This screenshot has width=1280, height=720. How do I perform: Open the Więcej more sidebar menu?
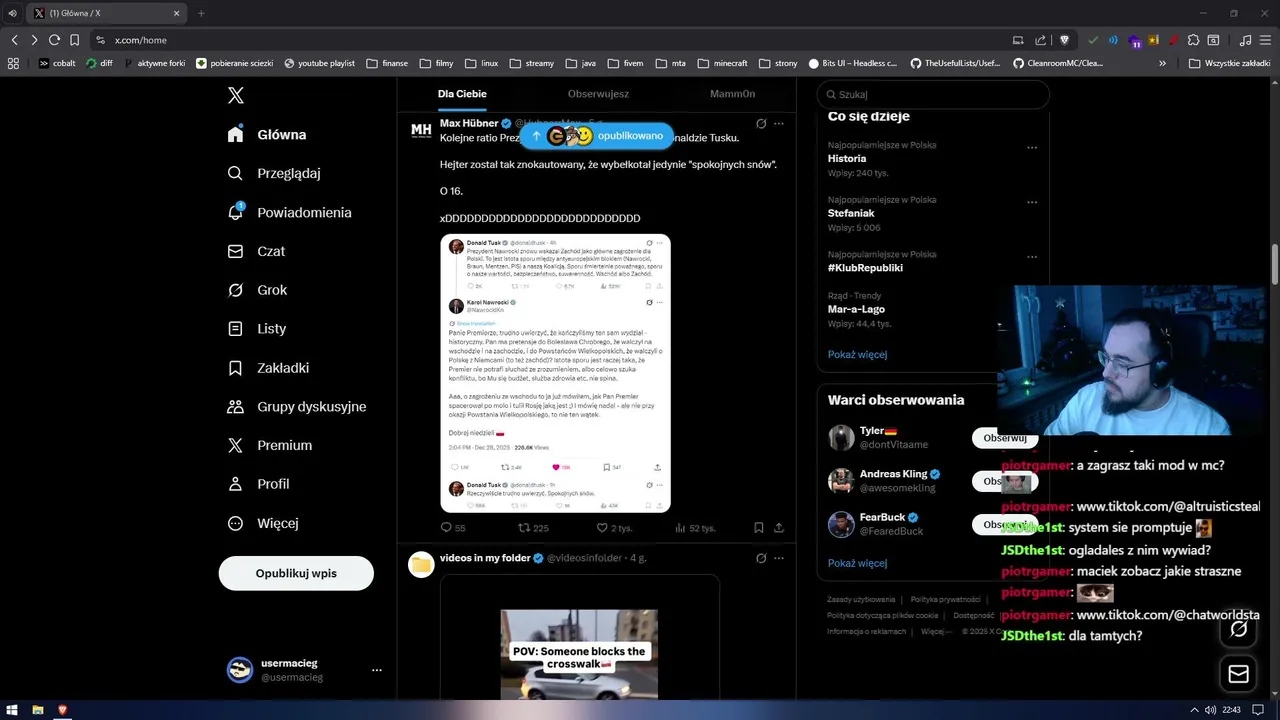pos(263,523)
